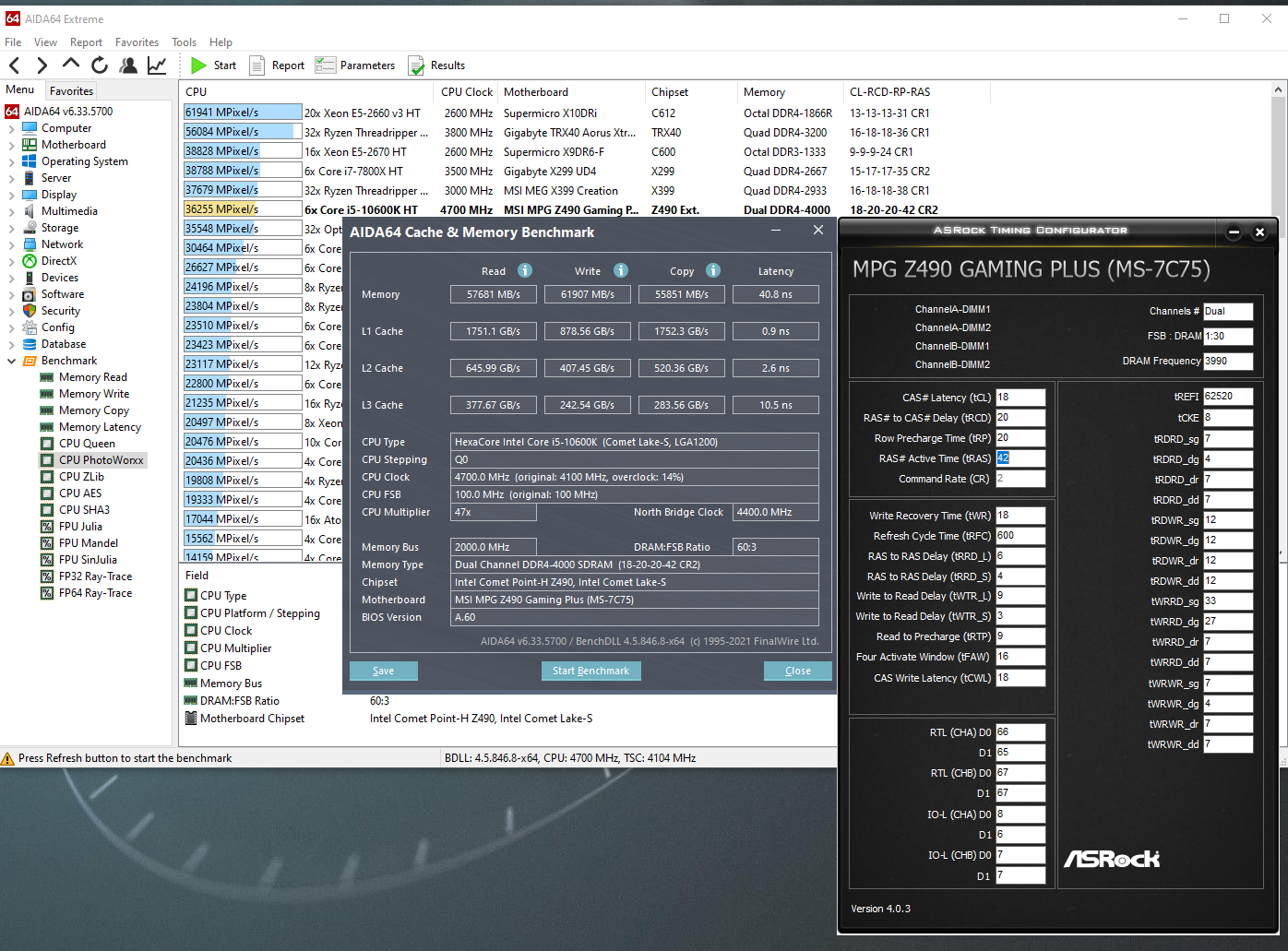
Task: Open the FPU Julia benchmark
Action: (80, 527)
